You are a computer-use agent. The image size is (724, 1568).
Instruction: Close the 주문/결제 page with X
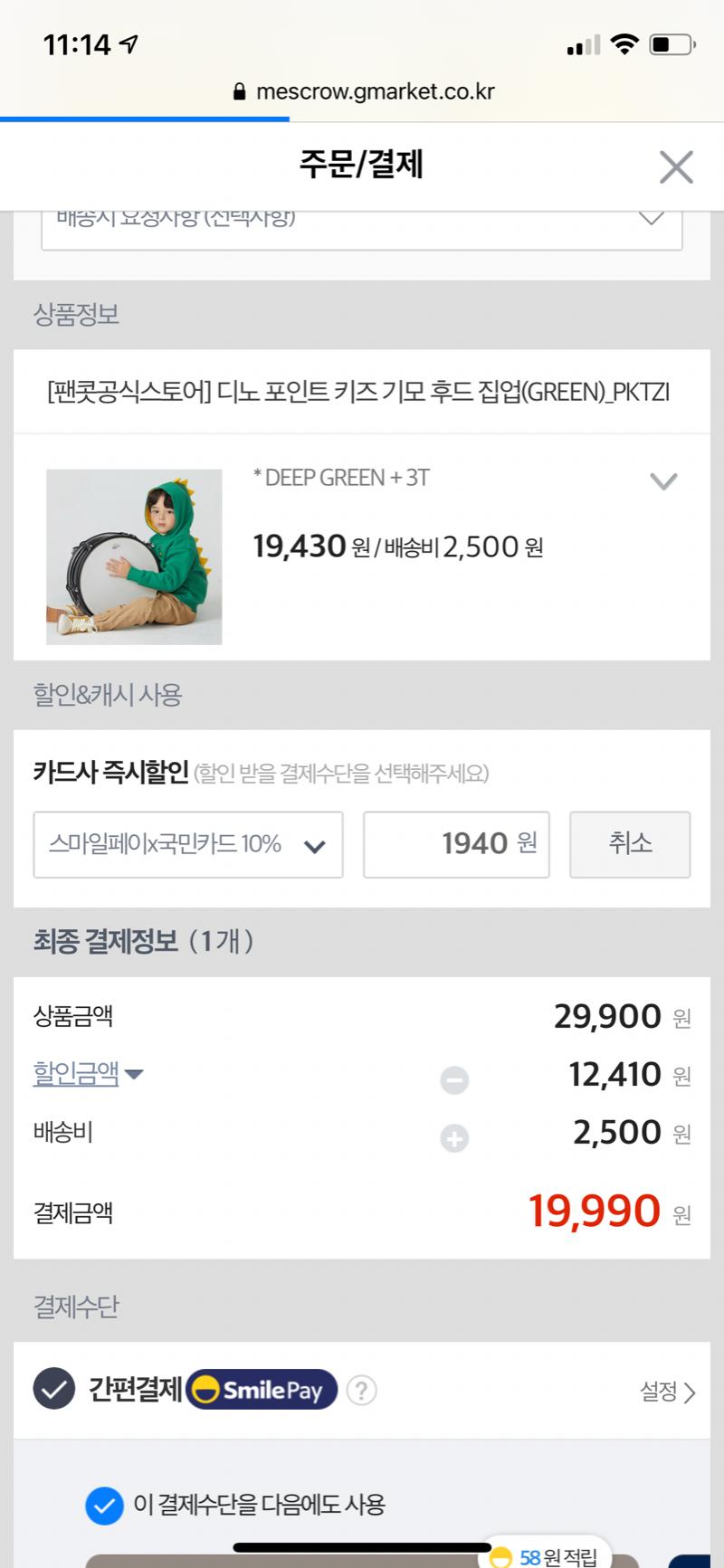pos(676,167)
